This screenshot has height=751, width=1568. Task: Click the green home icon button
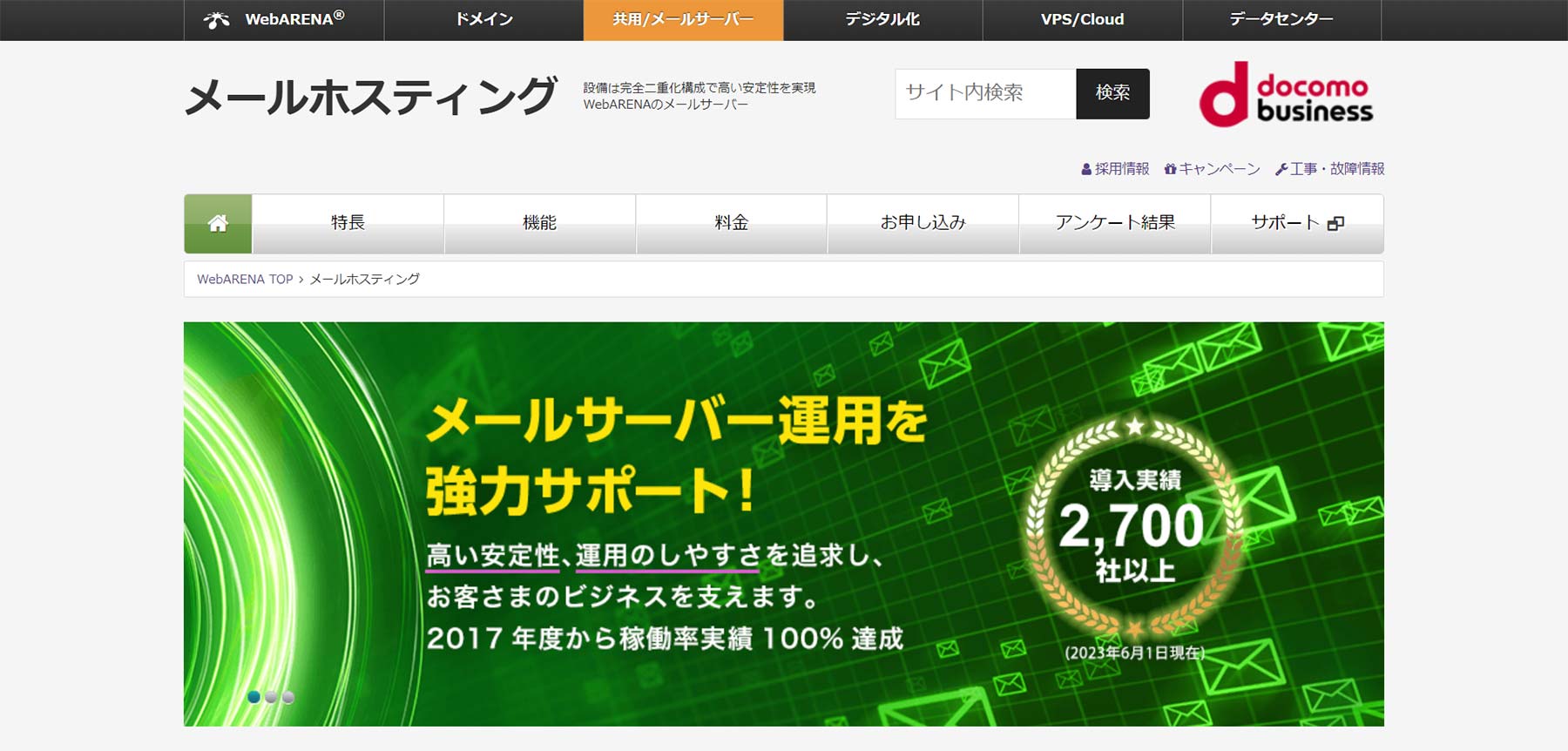218,224
